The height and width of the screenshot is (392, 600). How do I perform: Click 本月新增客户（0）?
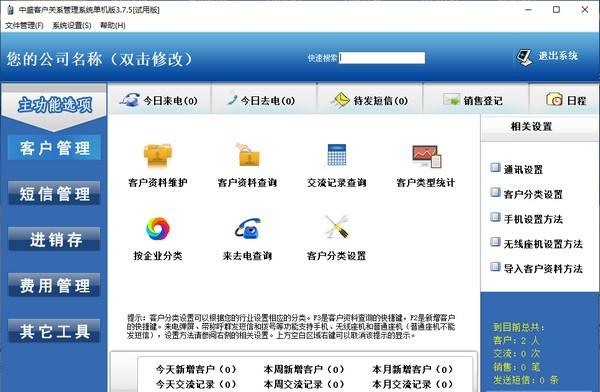pos(412,369)
